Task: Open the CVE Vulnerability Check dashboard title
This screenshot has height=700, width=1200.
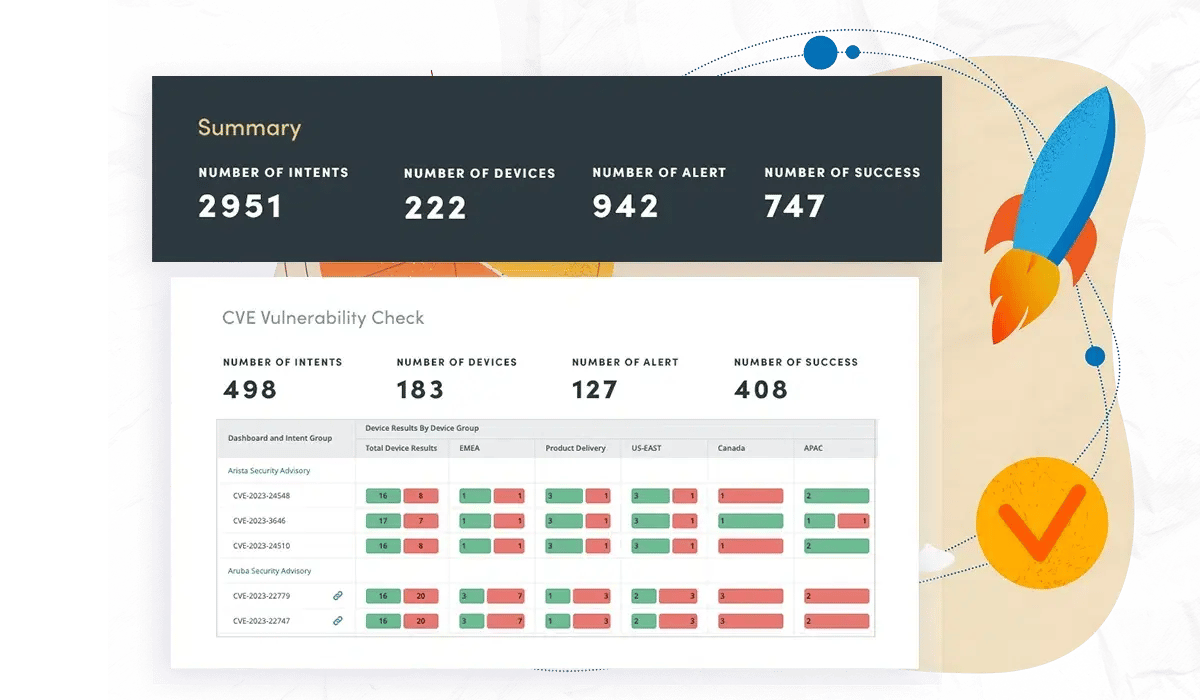Action: point(323,318)
